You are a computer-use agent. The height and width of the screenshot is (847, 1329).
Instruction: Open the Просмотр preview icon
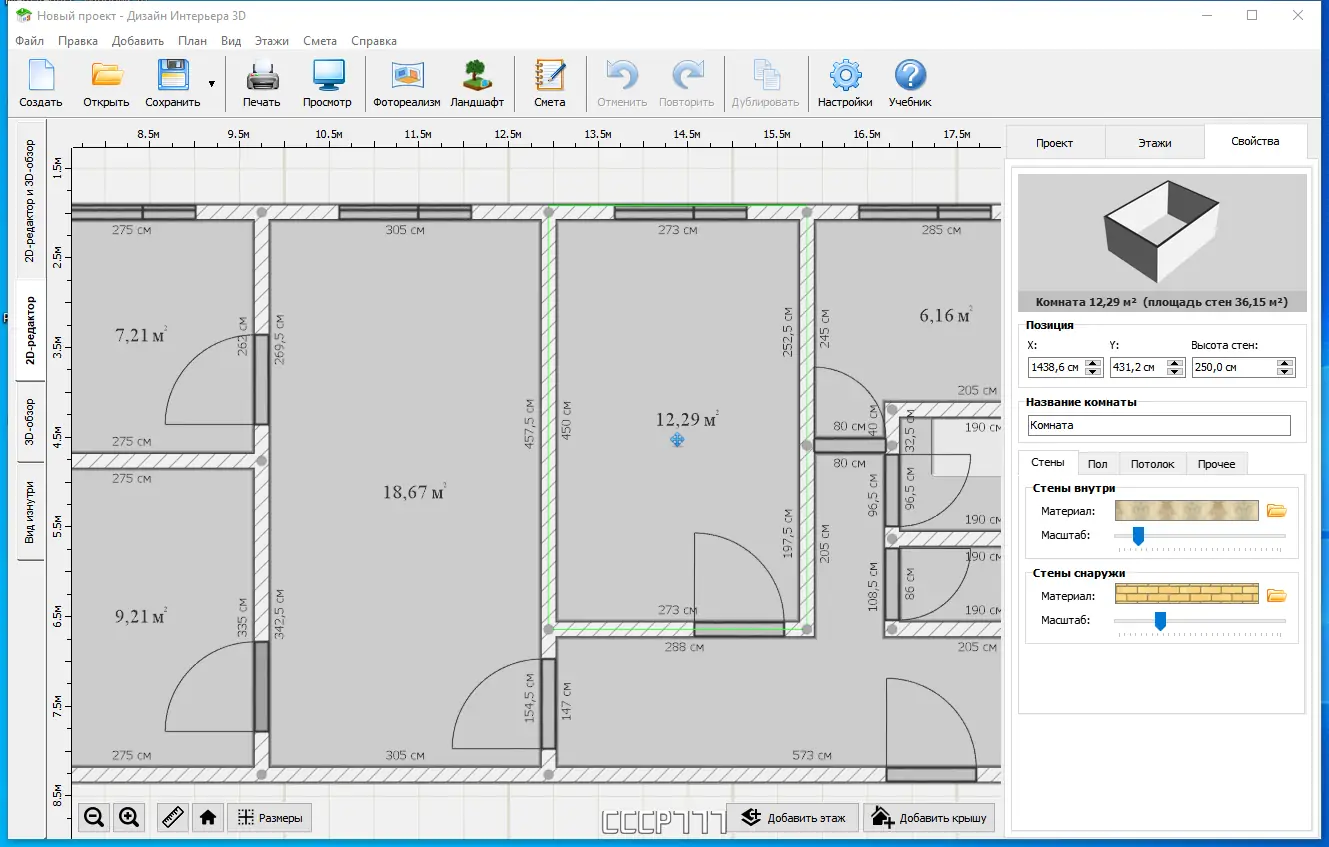coord(327,83)
